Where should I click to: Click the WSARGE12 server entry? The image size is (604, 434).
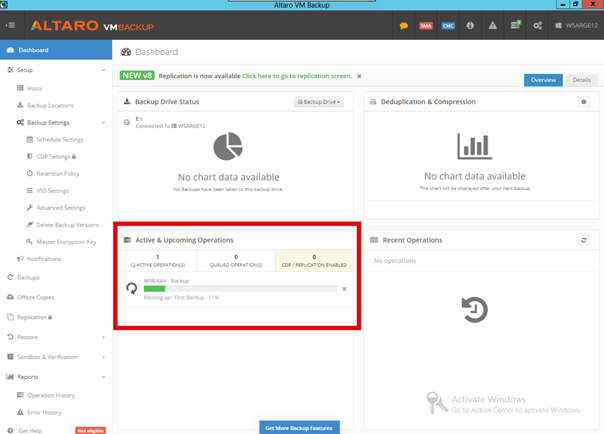(x=576, y=25)
